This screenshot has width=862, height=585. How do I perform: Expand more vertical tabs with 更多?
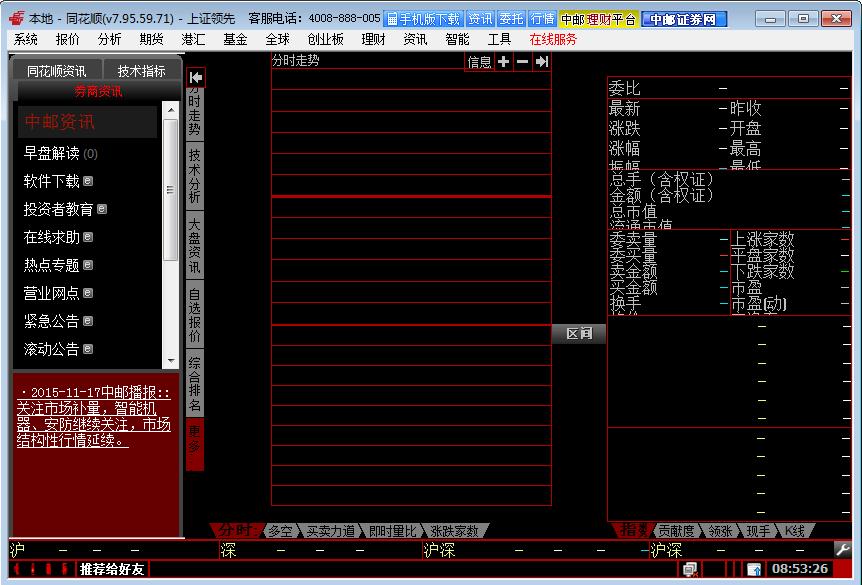coord(195,443)
